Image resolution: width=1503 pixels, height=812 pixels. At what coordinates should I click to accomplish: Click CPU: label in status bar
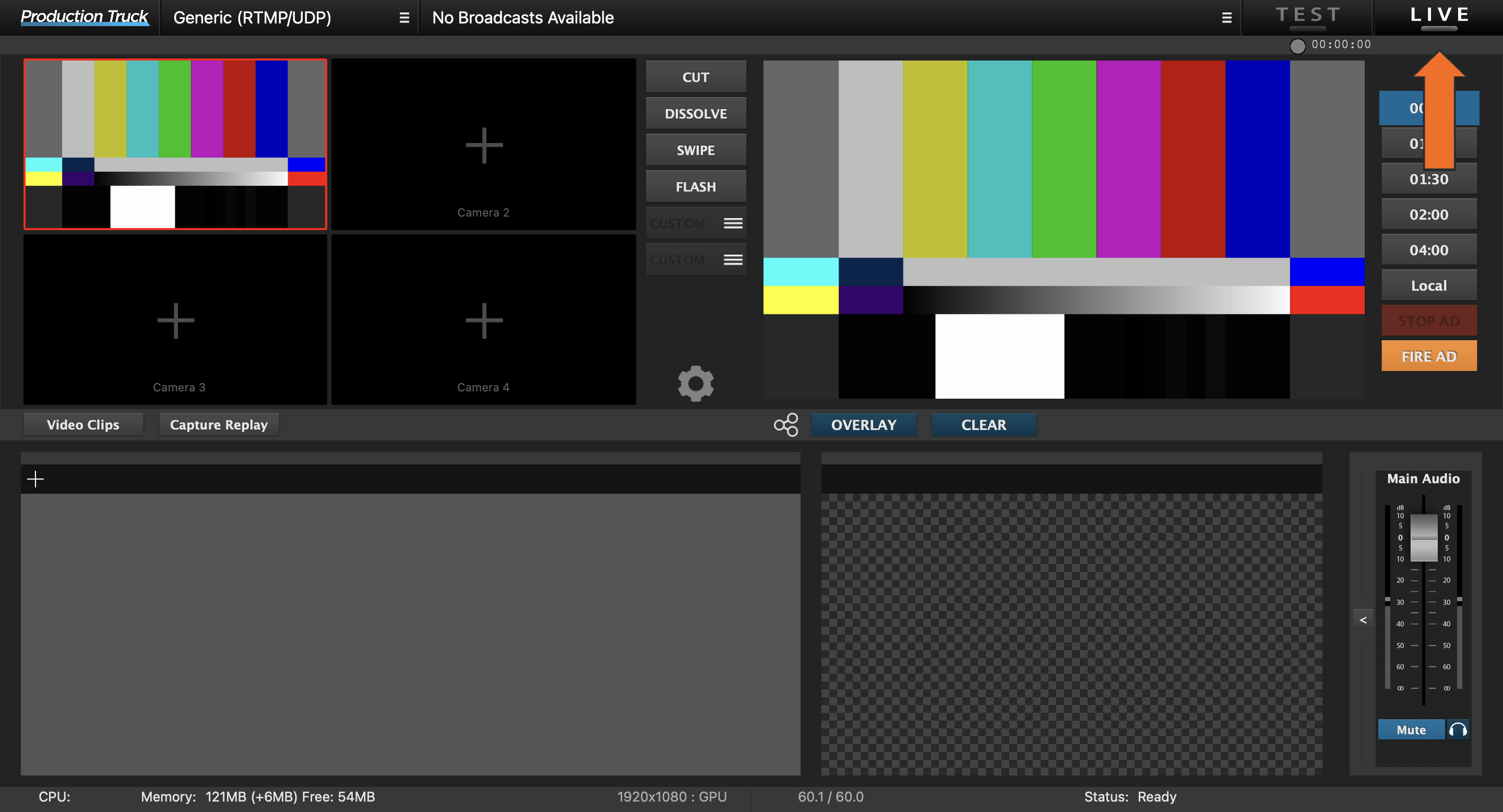[x=54, y=797]
